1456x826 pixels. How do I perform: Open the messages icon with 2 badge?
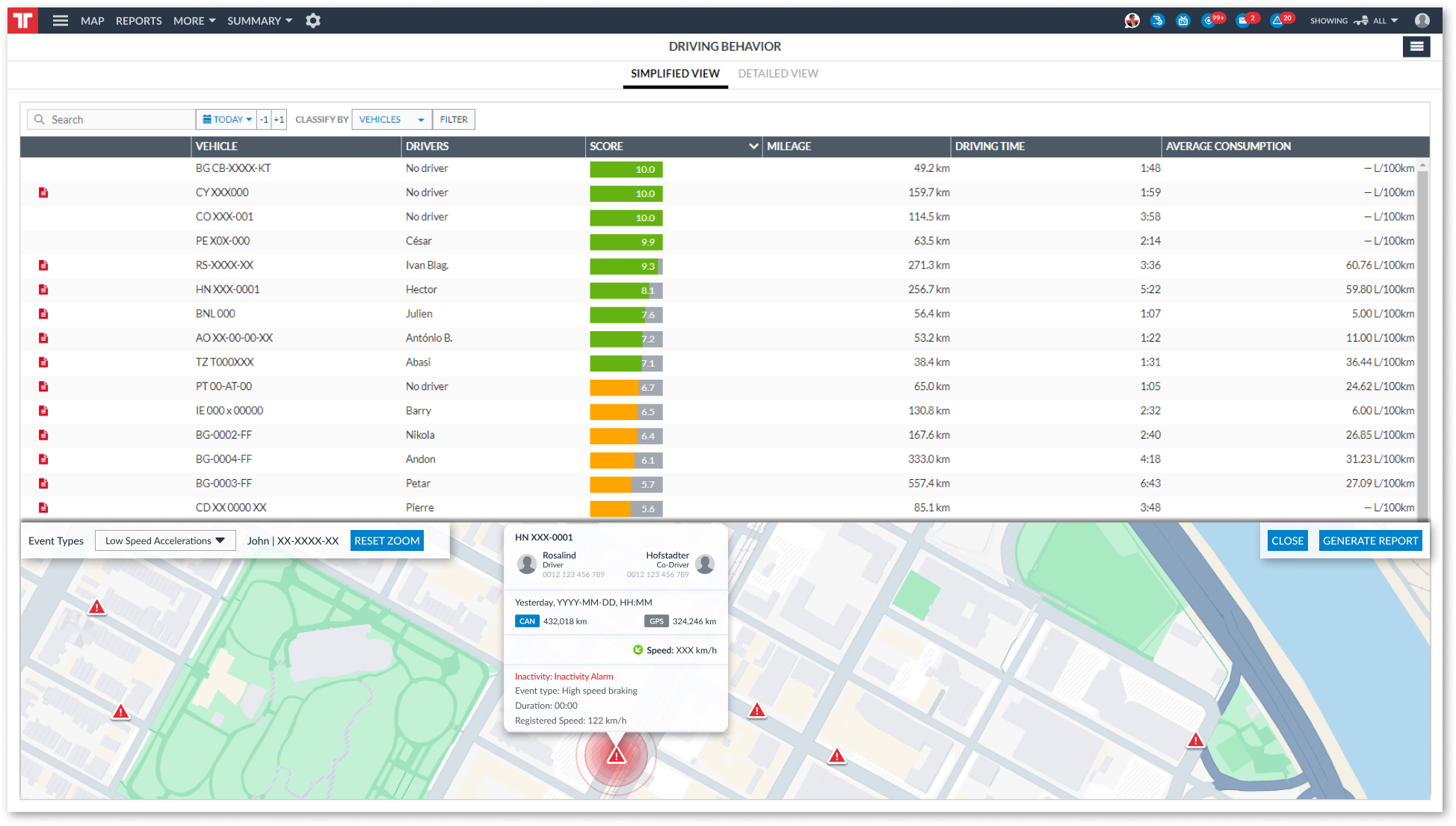1243,21
